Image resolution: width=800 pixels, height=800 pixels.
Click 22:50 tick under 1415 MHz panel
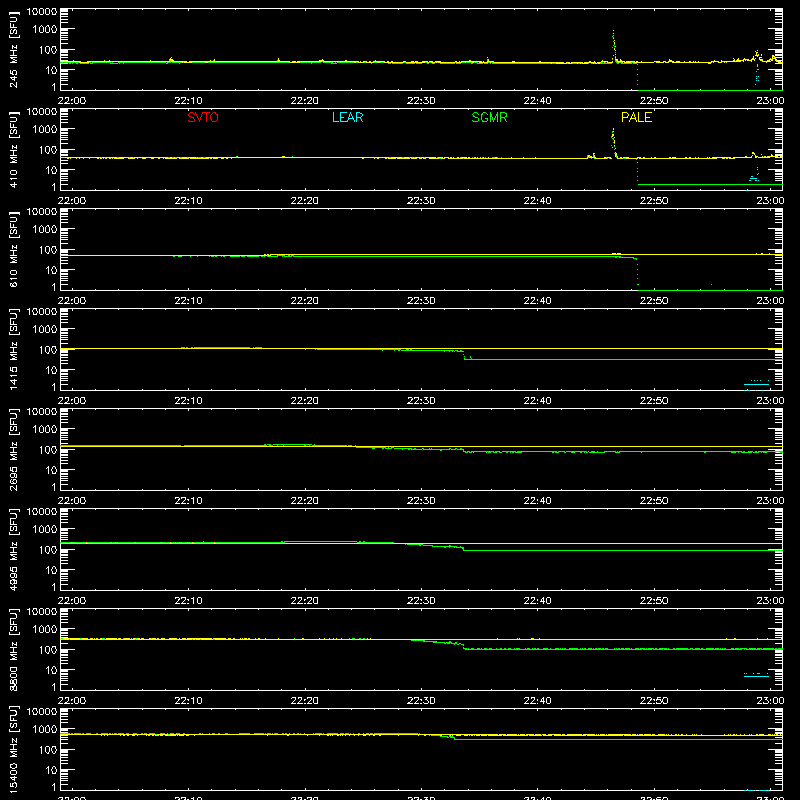(x=654, y=401)
